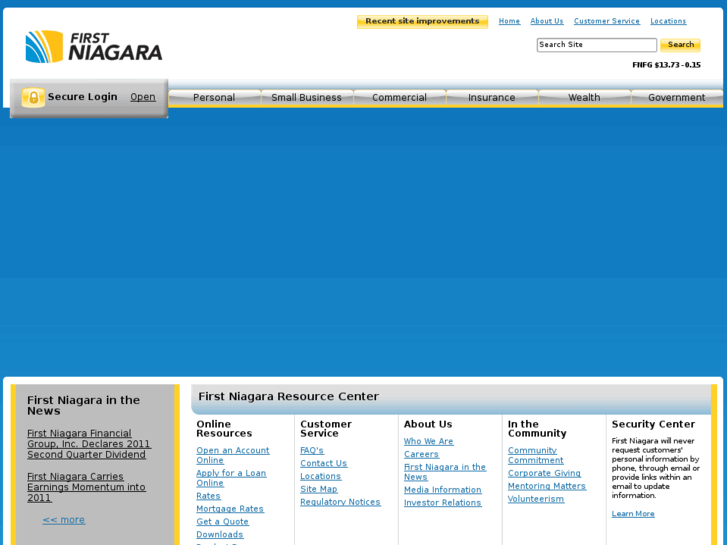
Task: Open an Account Online link
Action: [x=233, y=455]
